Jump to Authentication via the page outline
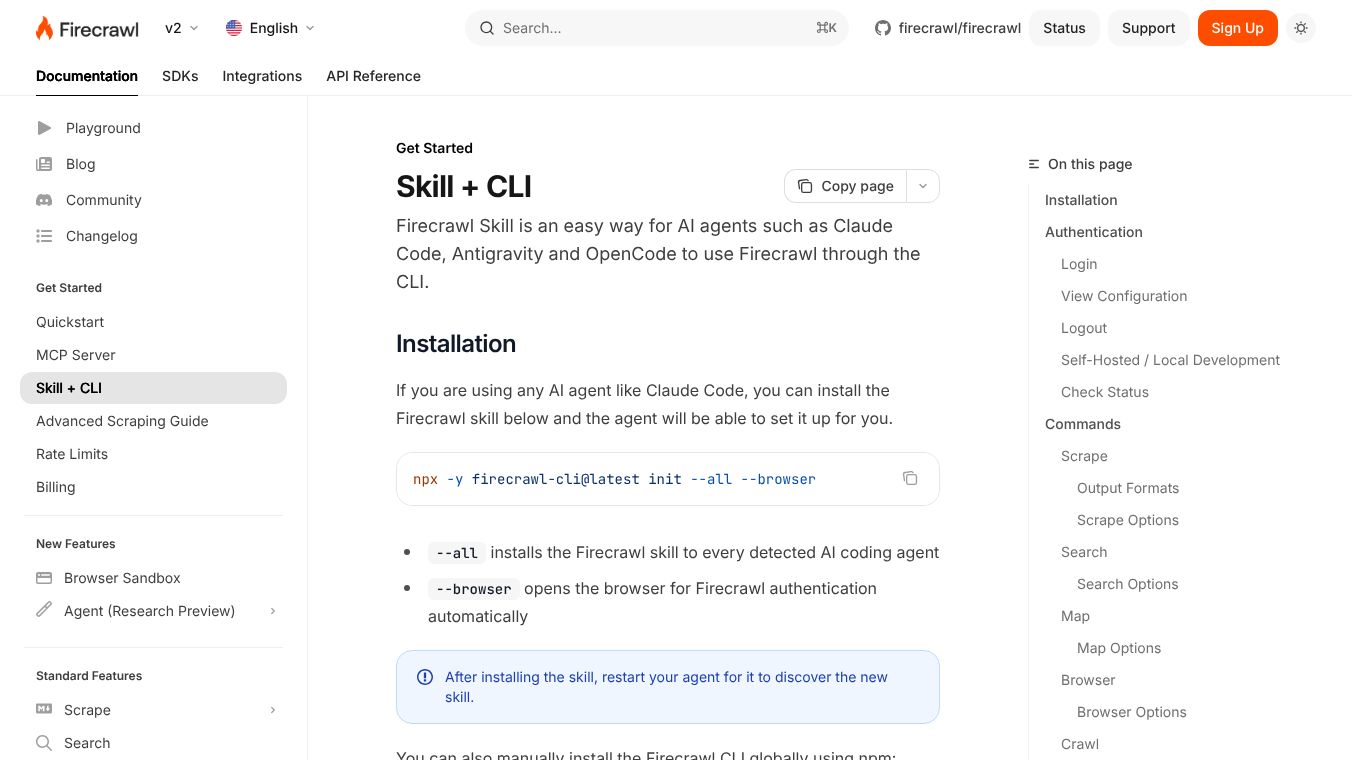This screenshot has height=760, width=1352. pos(1093,232)
